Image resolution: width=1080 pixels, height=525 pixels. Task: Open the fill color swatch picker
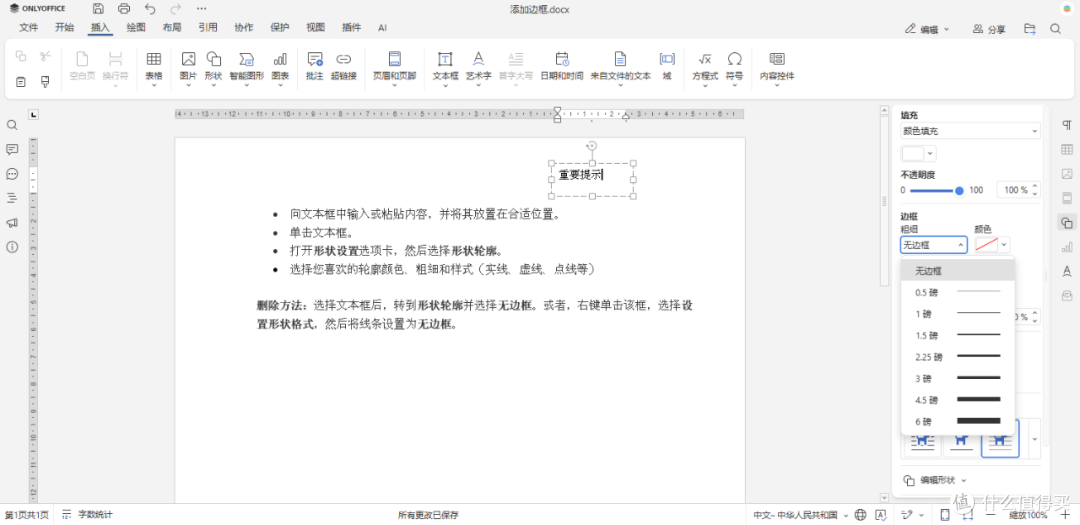[x=918, y=153]
